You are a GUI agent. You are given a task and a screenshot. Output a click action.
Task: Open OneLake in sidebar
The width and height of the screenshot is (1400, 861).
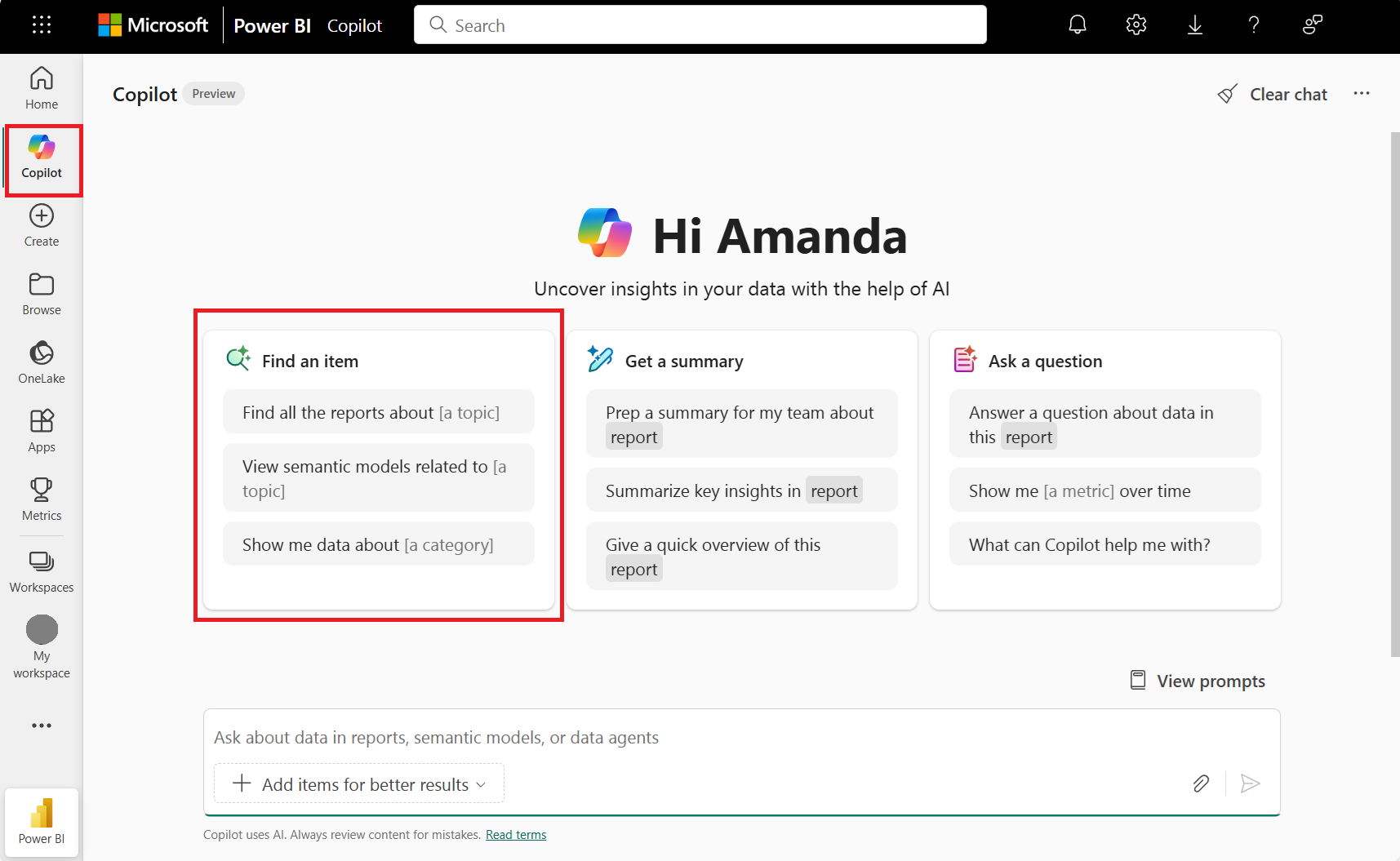(x=42, y=362)
